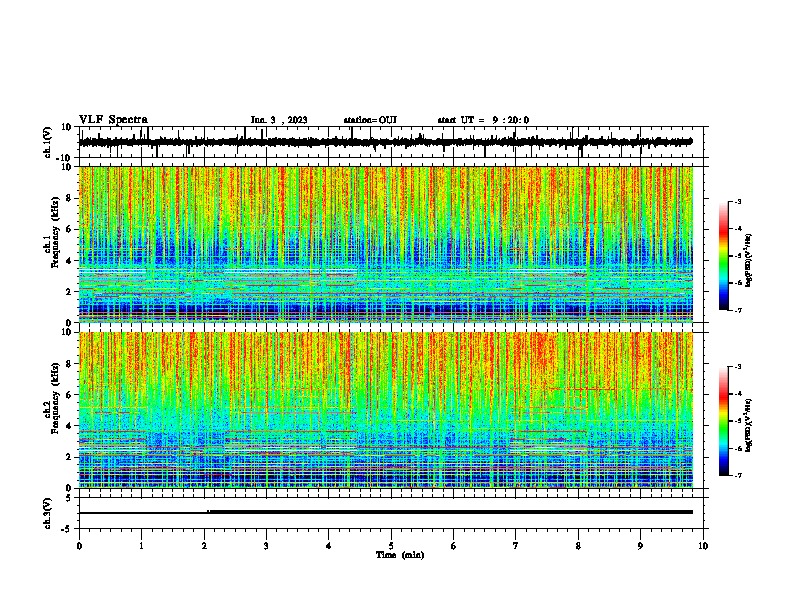792x612 pixels.
Task: Click the ch.3 voltage trace panel
Action: click(393, 513)
